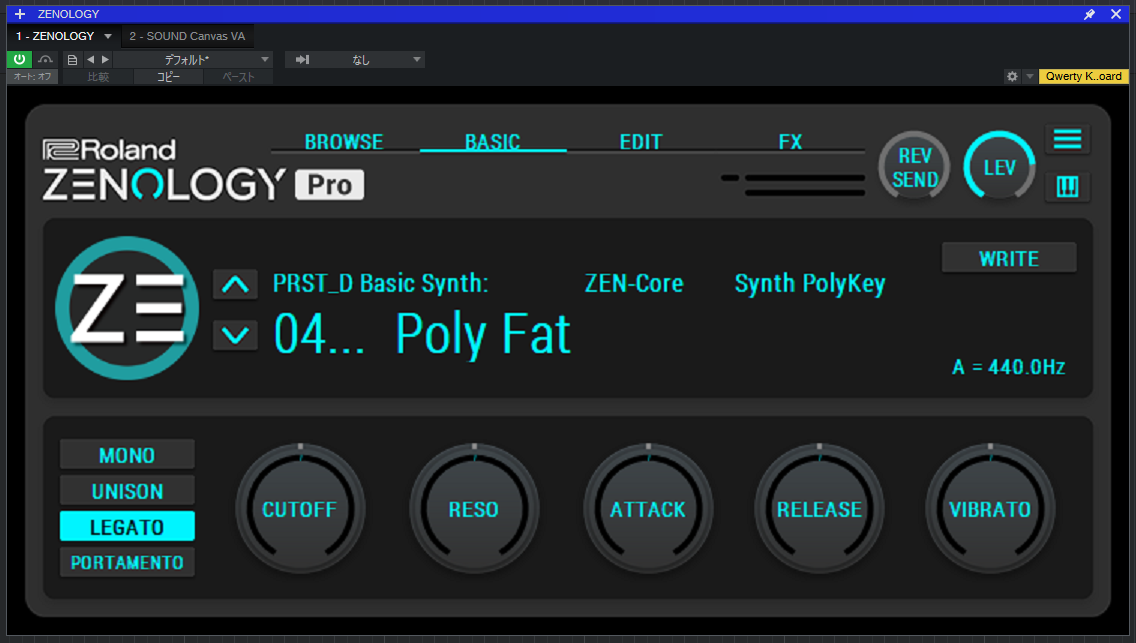This screenshot has height=643, width=1136.
Task: Show the on-screen piano keyboard
Action: coord(1067,187)
